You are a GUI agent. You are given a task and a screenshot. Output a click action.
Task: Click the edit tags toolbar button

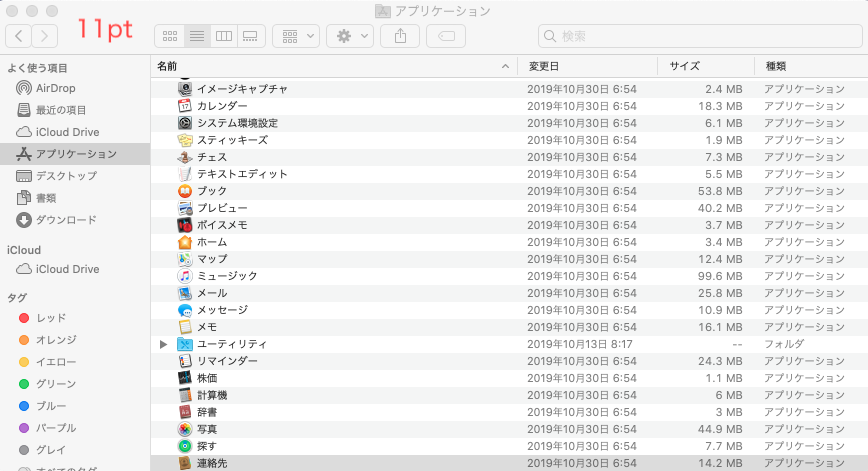(x=446, y=37)
